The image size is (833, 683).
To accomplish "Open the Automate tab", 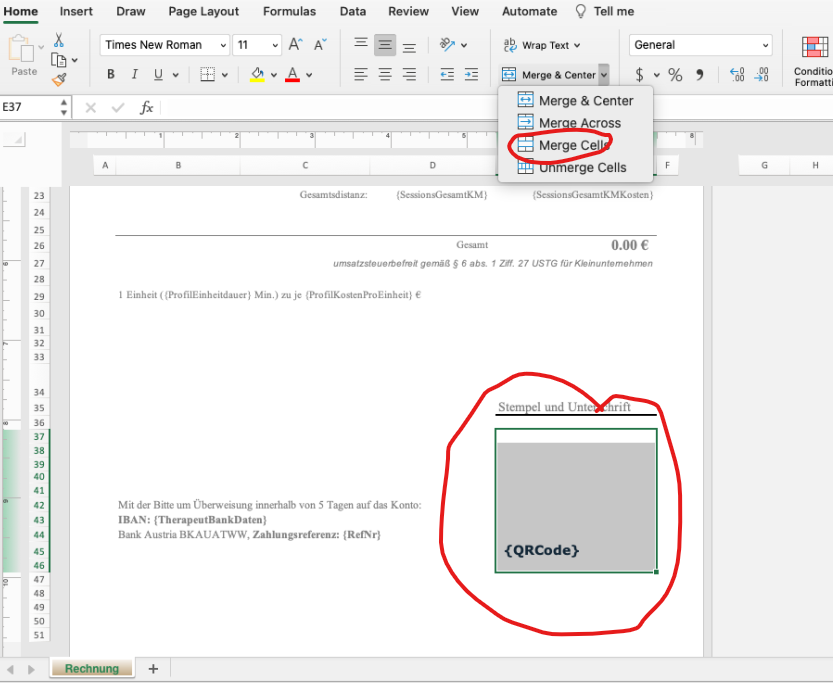I will [529, 11].
